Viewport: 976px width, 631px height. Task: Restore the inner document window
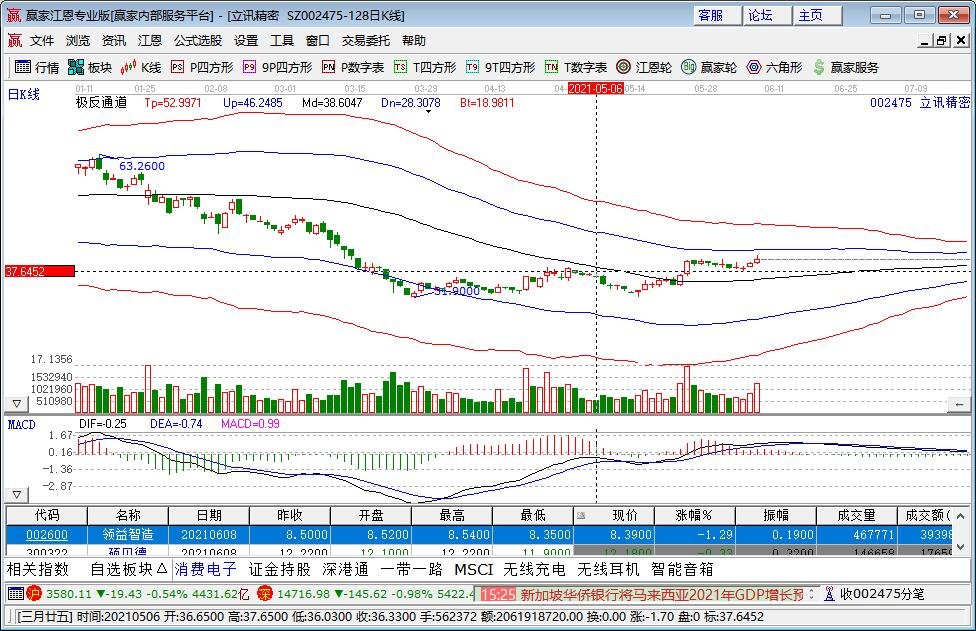[942, 41]
